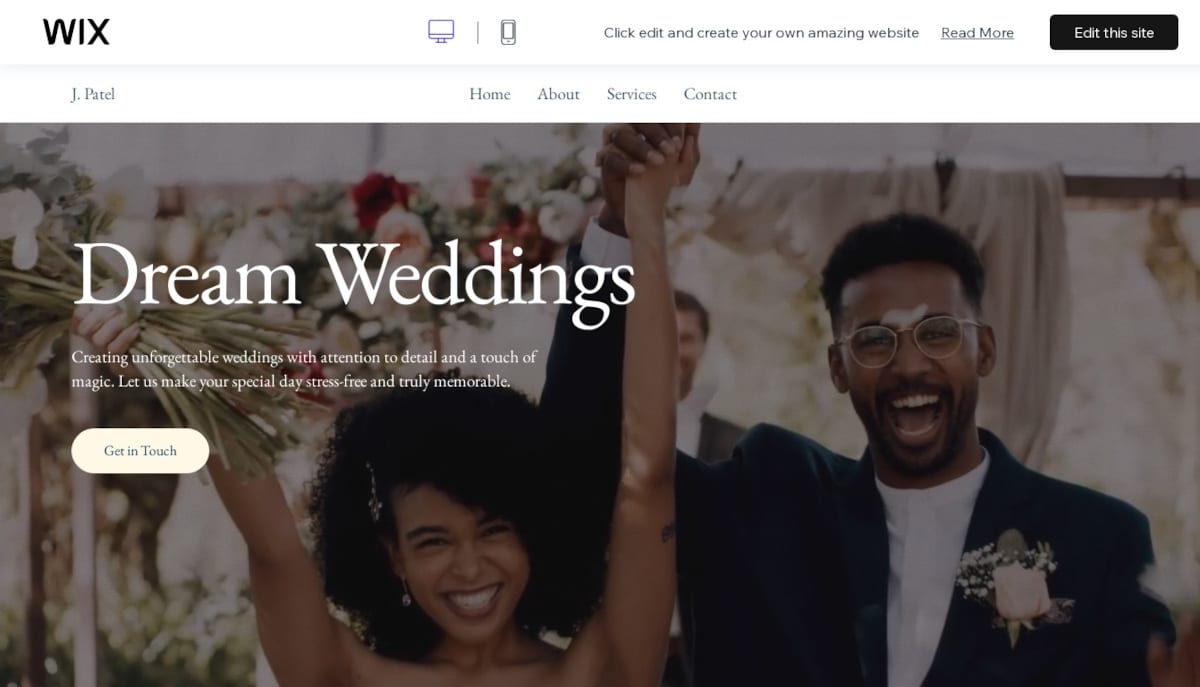Click the divider between device icons

point(476,31)
